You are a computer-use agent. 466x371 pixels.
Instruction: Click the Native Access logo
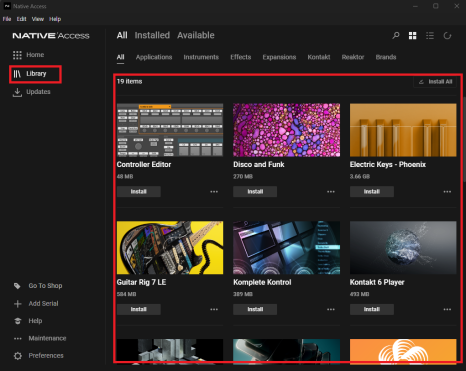[51, 36]
